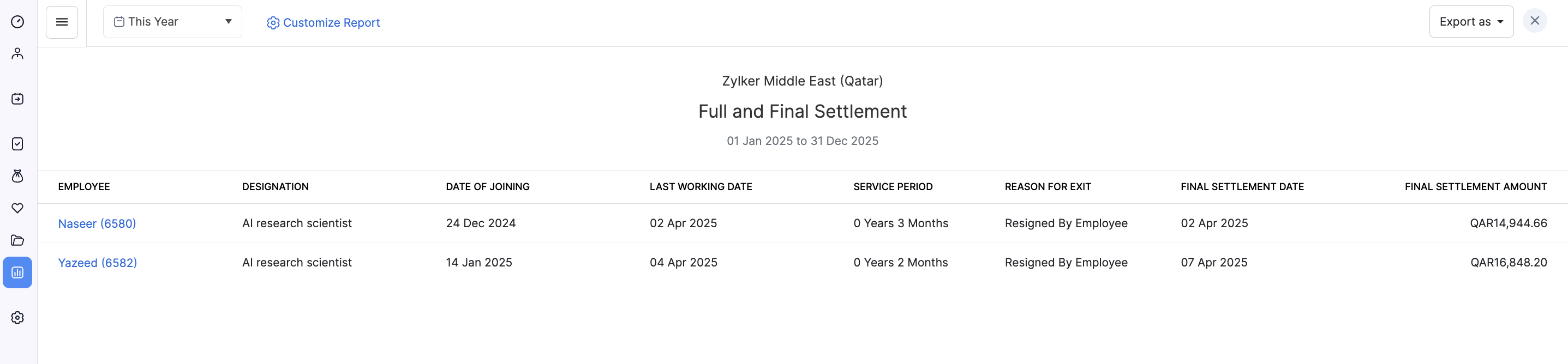Open the money bag sidebar icon
The width and height of the screenshot is (1568, 364).
click(17, 176)
